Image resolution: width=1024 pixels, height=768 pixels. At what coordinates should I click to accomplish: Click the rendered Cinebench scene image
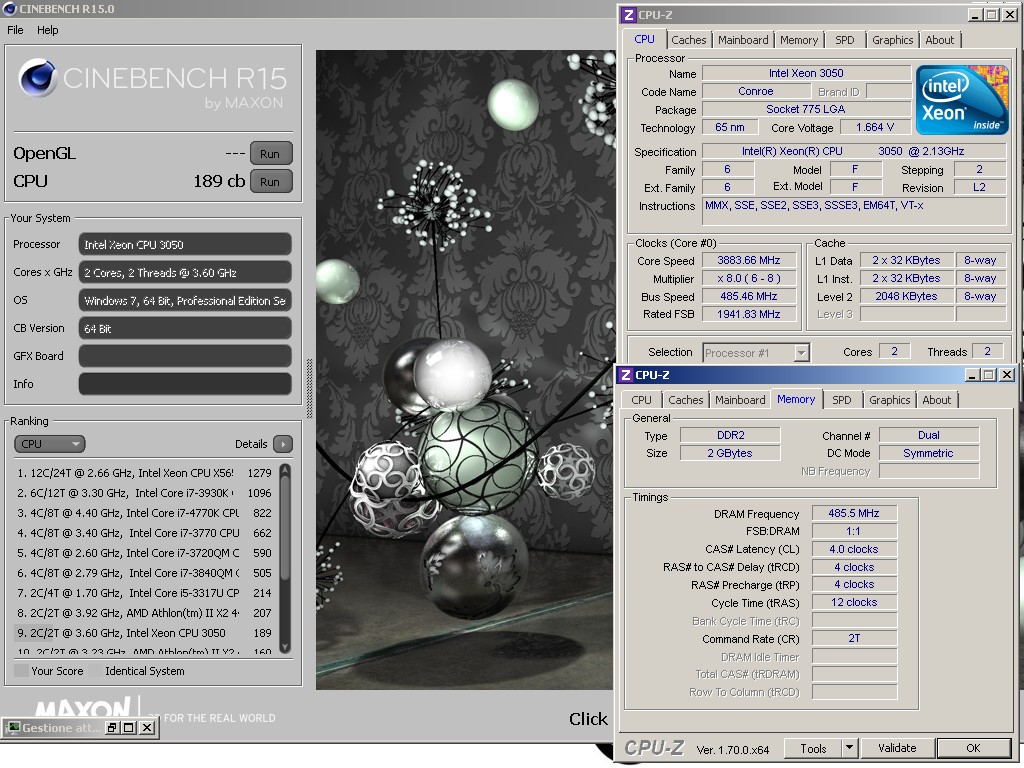464,370
